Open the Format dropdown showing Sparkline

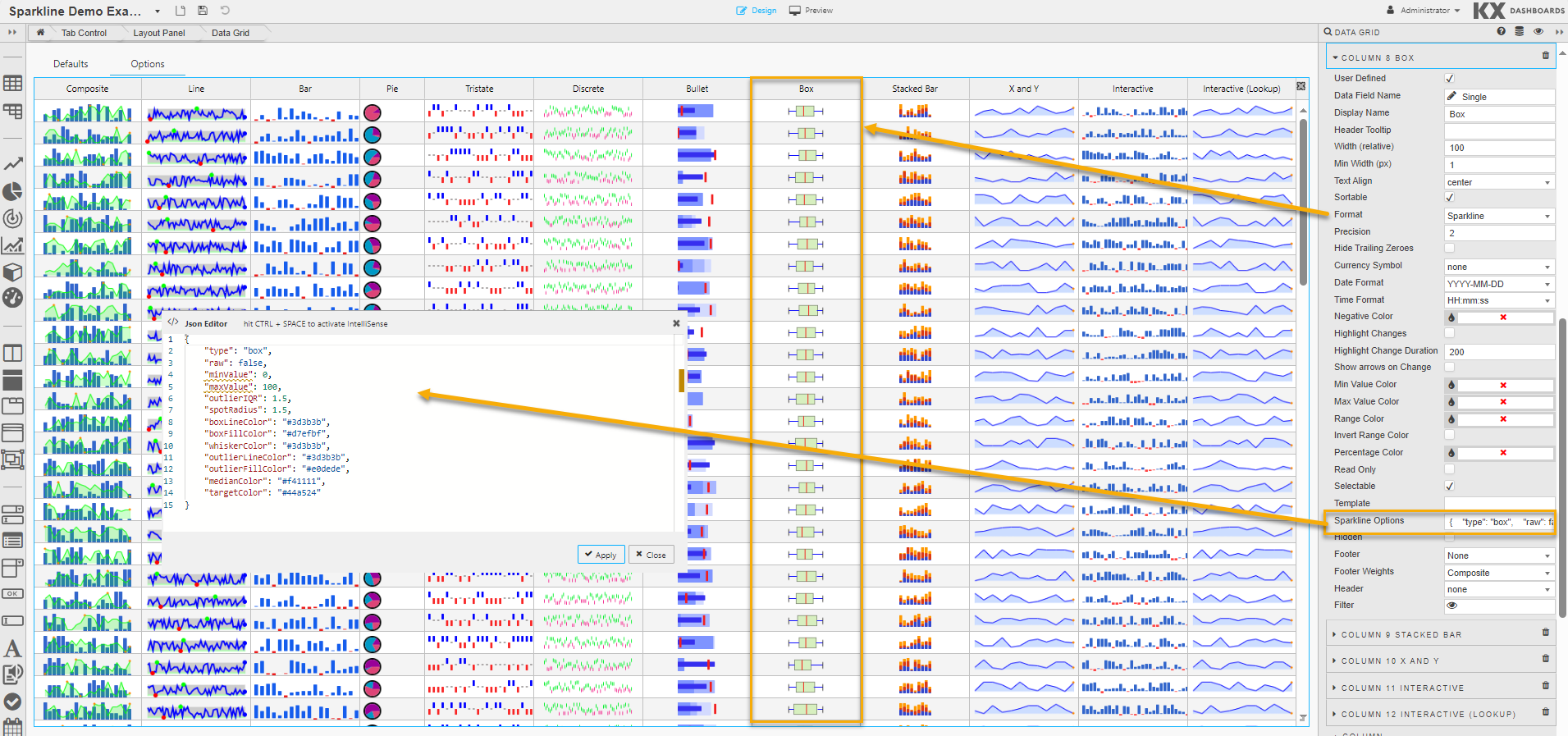pos(1499,216)
